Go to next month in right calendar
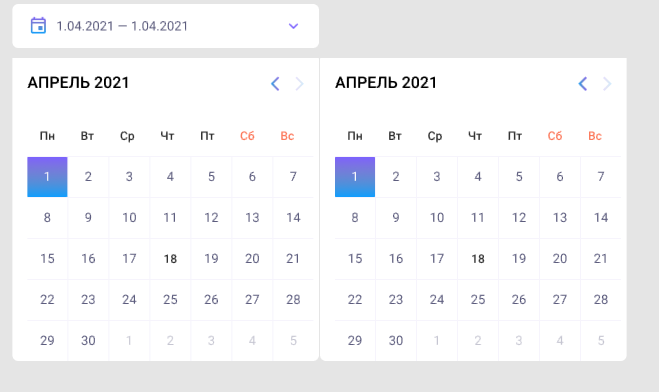Screen dimensions: 659x392 (x=607, y=84)
